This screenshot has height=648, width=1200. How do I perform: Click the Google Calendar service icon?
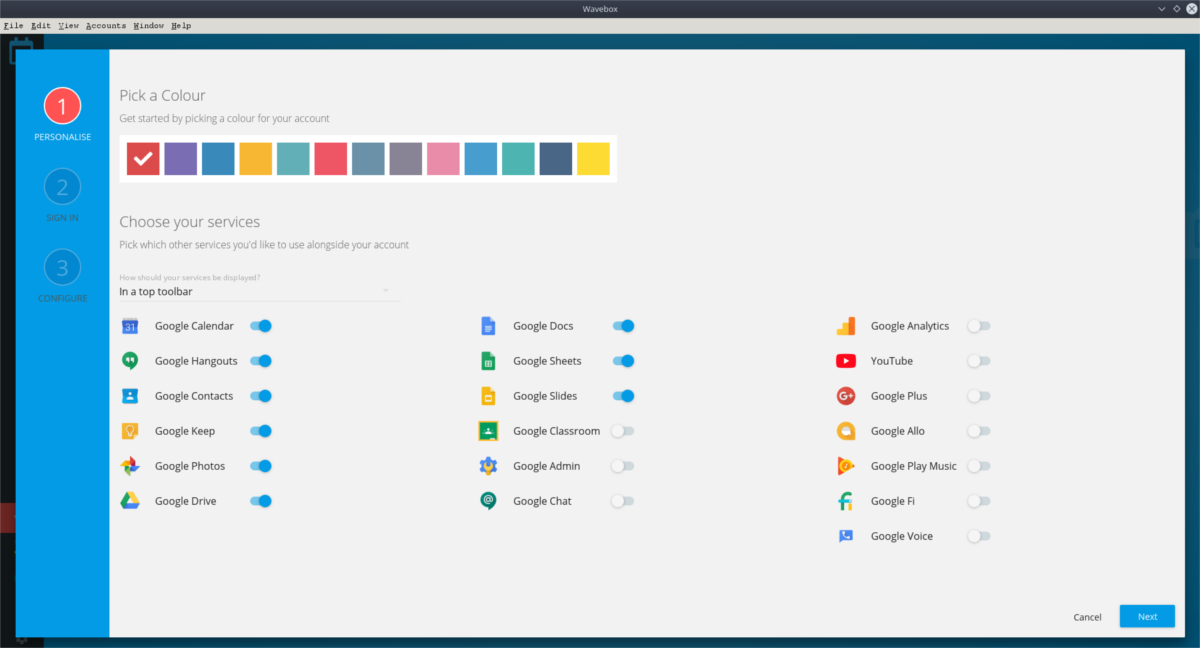tap(131, 325)
